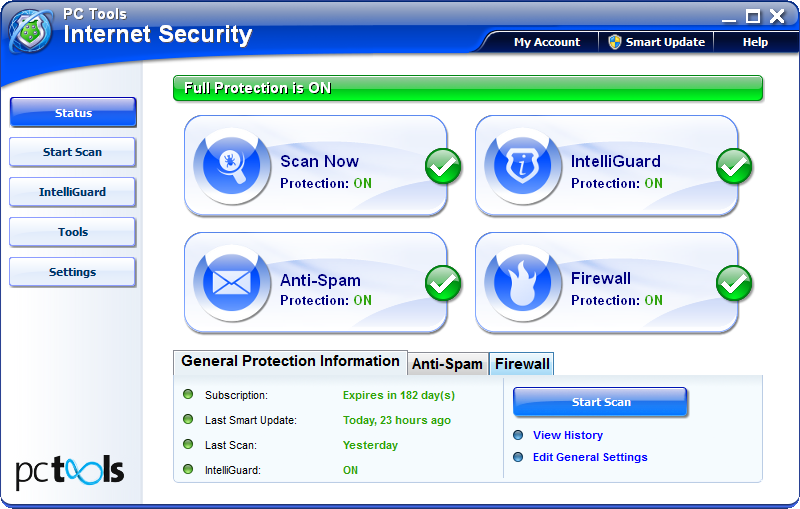
Task: Open Settings from the left sidebar
Action: click(73, 272)
